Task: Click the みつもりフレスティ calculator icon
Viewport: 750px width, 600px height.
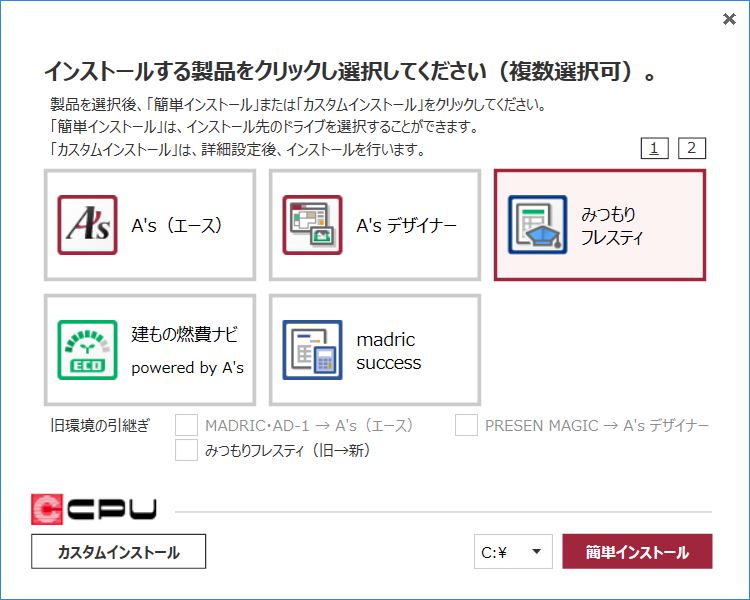Action: coord(538,225)
